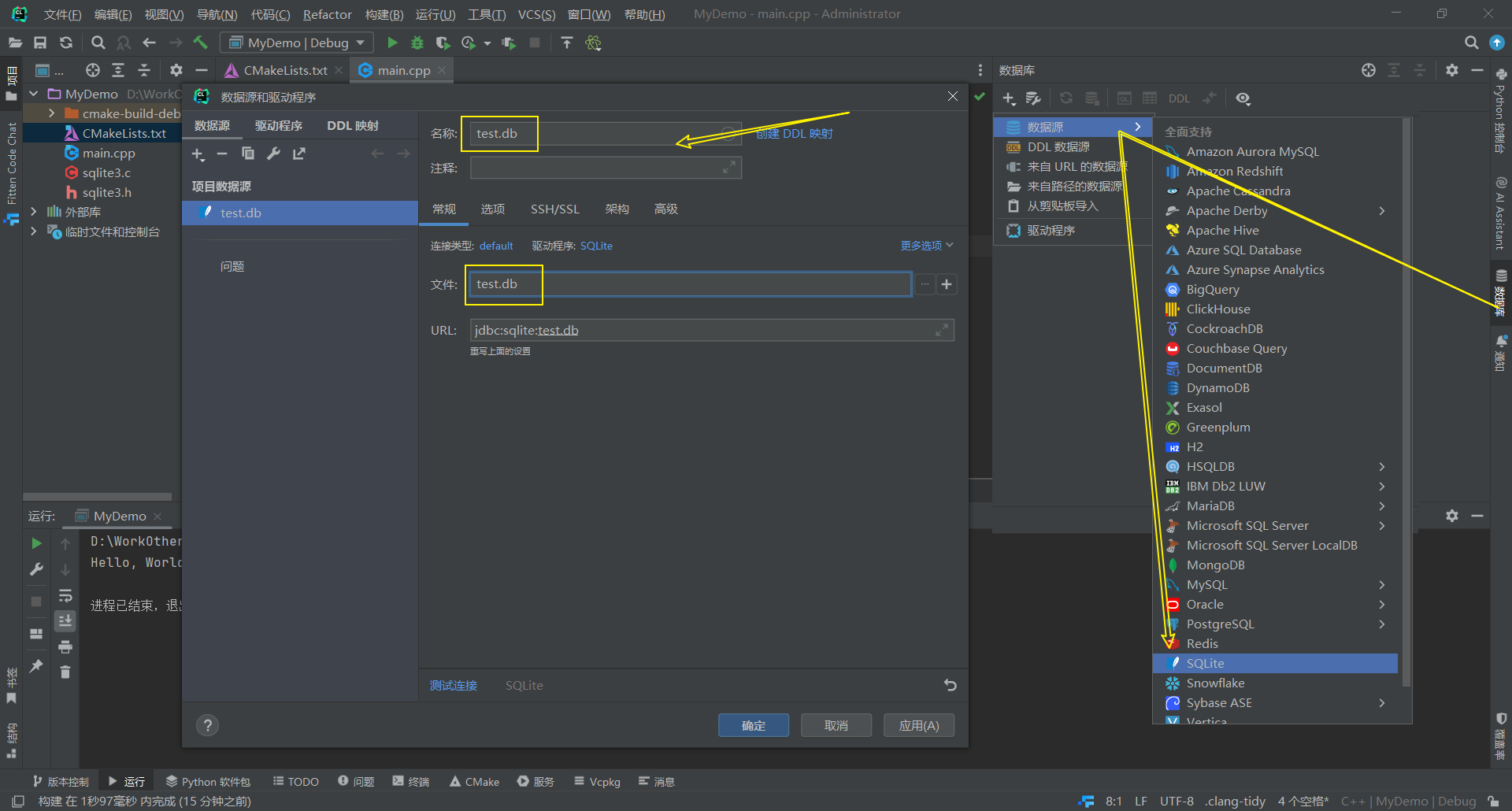Click 确定 to confirm the dialog
The height and width of the screenshot is (811, 1512).
click(754, 725)
